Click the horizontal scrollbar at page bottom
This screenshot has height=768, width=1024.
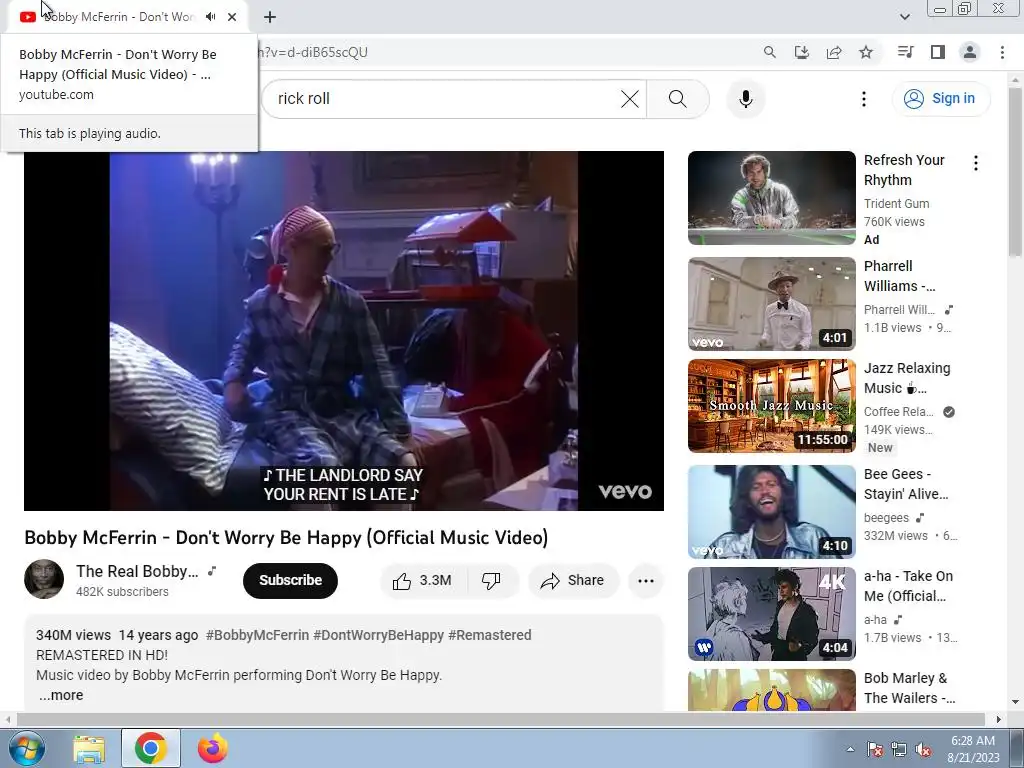coord(500,719)
